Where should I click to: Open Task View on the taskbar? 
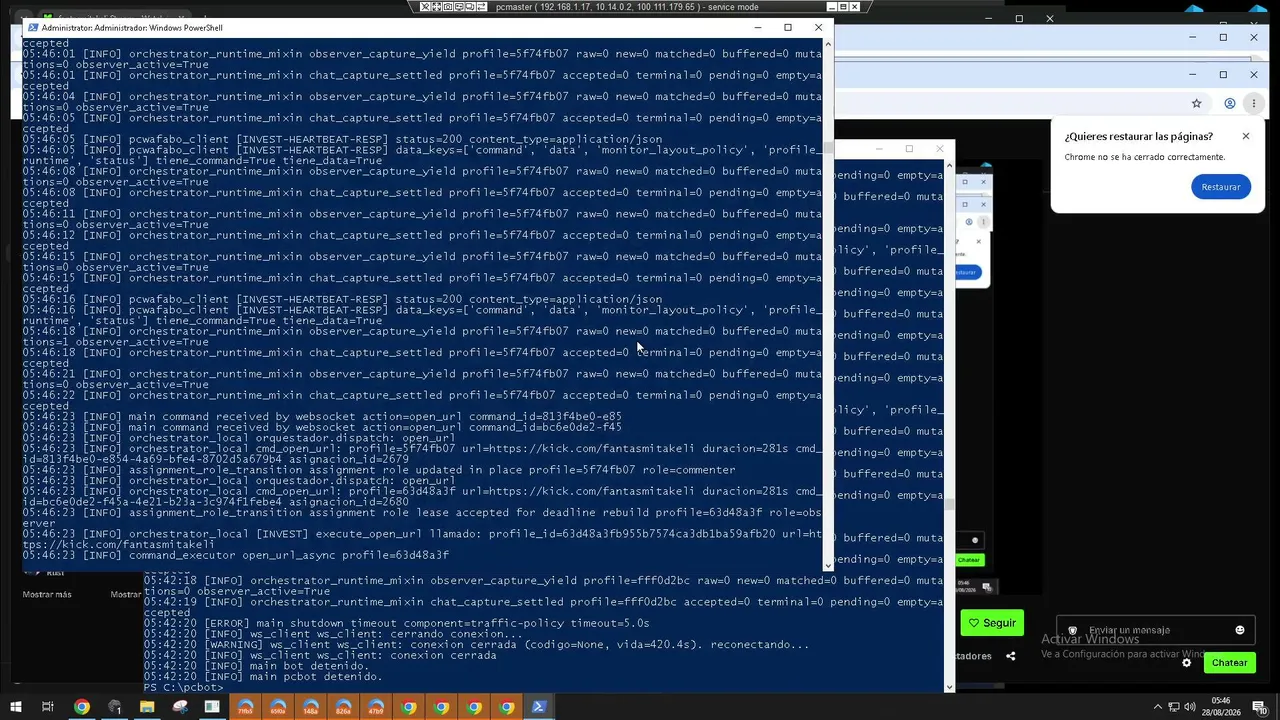(x=47, y=707)
